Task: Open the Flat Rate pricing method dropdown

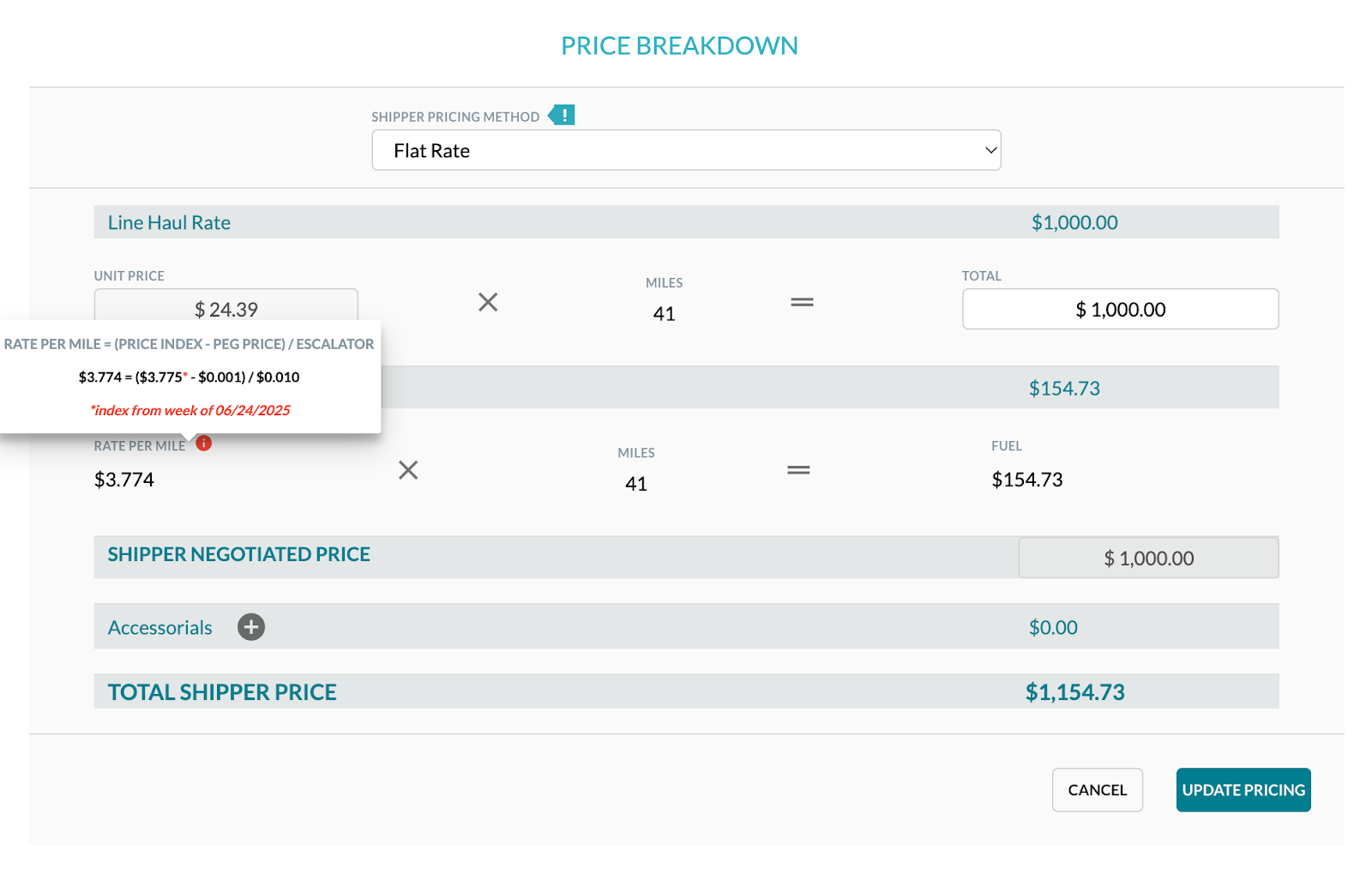Action: 686,150
